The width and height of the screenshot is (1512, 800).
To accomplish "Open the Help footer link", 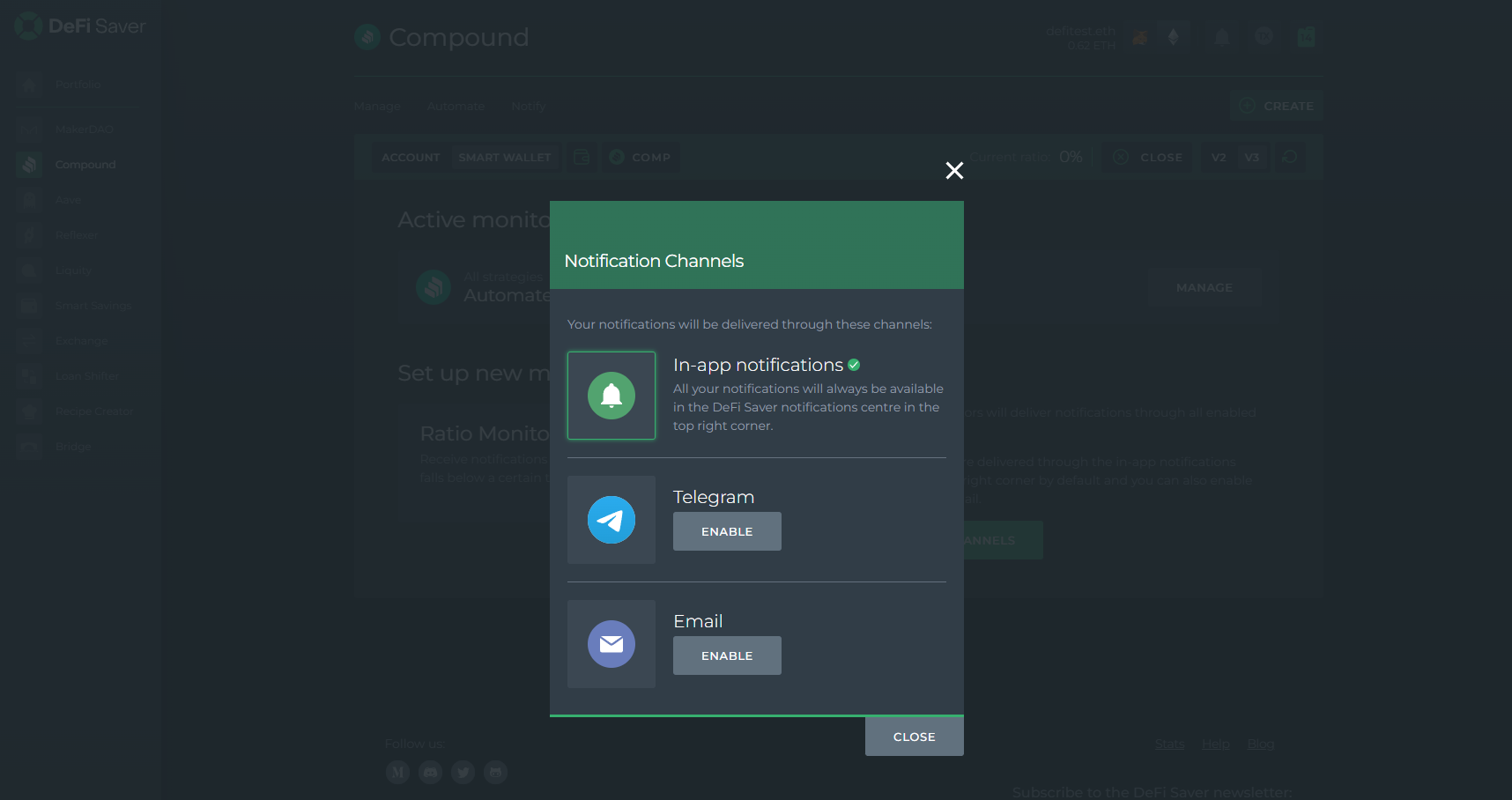I will click(x=1216, y=744).
